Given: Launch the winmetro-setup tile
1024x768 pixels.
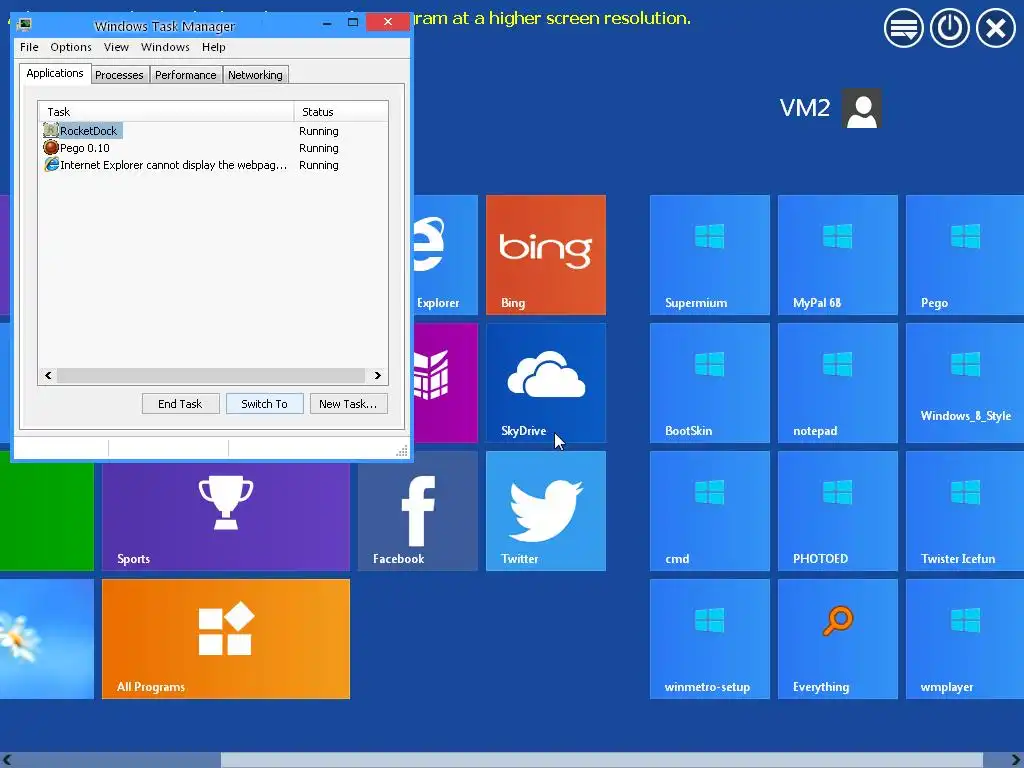Looking at the screenshot, I should coord(709,639).
